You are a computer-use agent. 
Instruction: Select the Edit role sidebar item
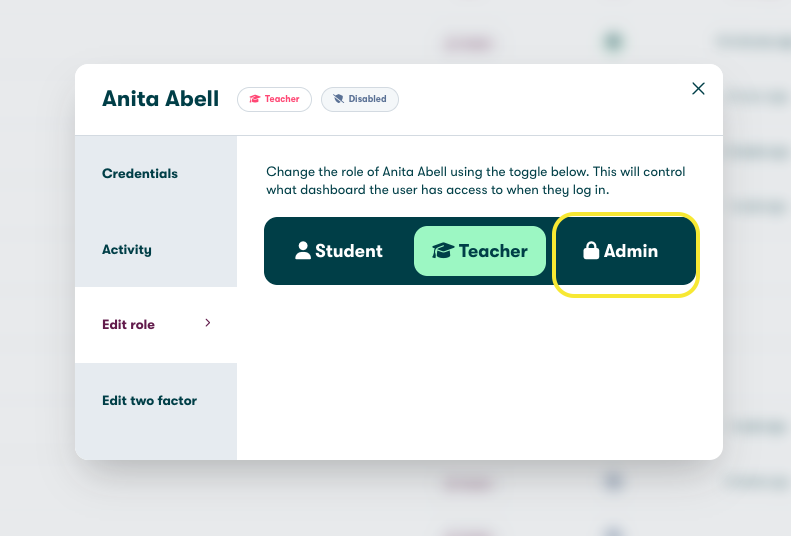[x=156, y=325]
